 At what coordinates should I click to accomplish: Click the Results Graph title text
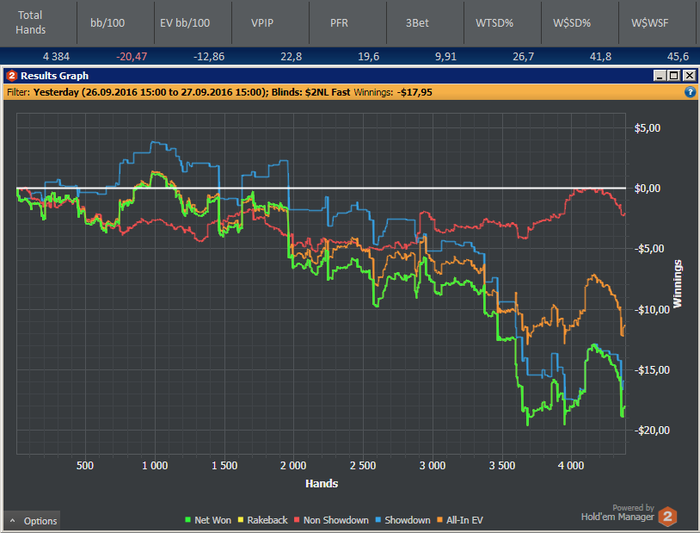tap(54, 75)
